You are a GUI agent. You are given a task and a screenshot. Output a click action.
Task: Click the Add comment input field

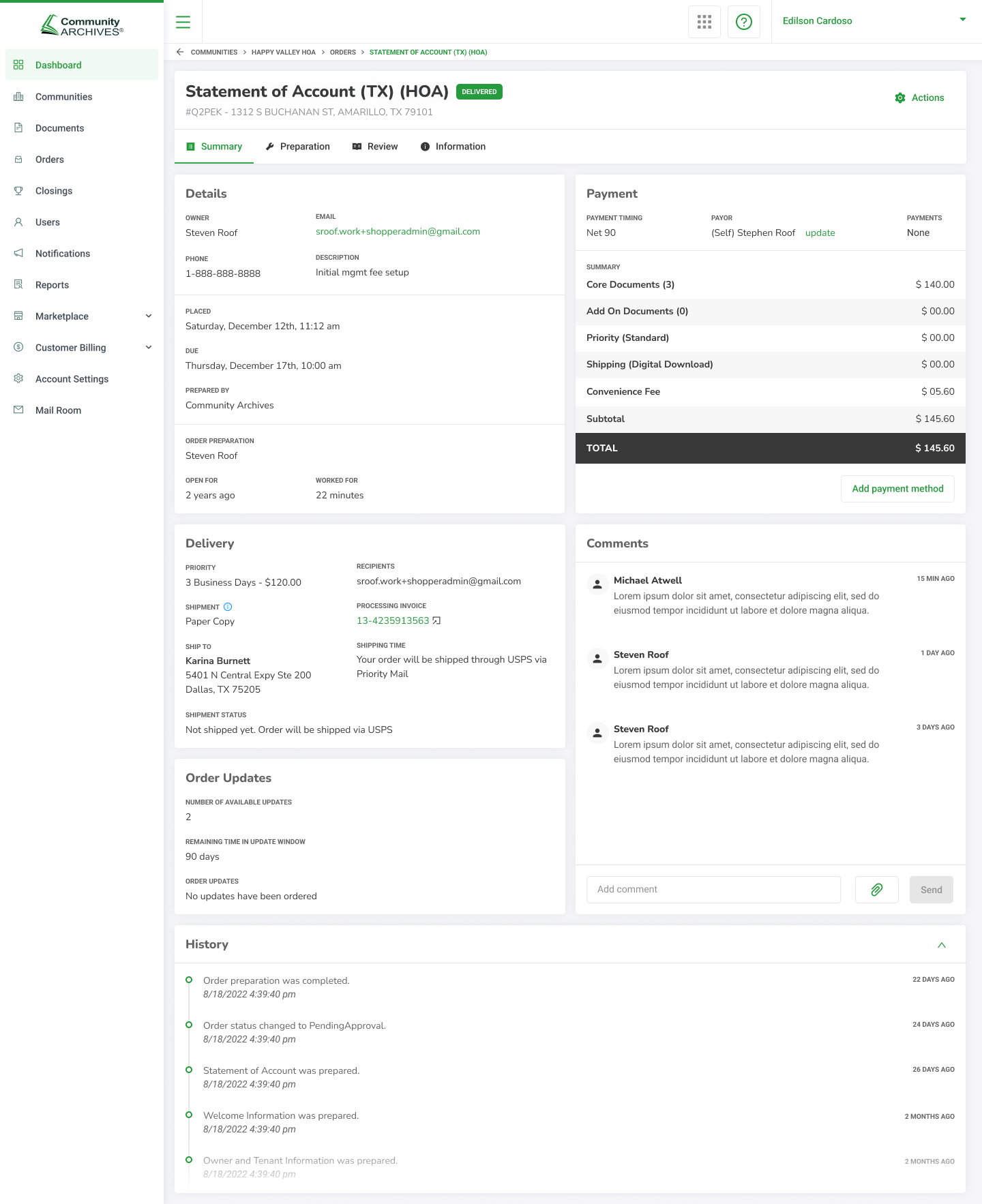coord(713,890)
